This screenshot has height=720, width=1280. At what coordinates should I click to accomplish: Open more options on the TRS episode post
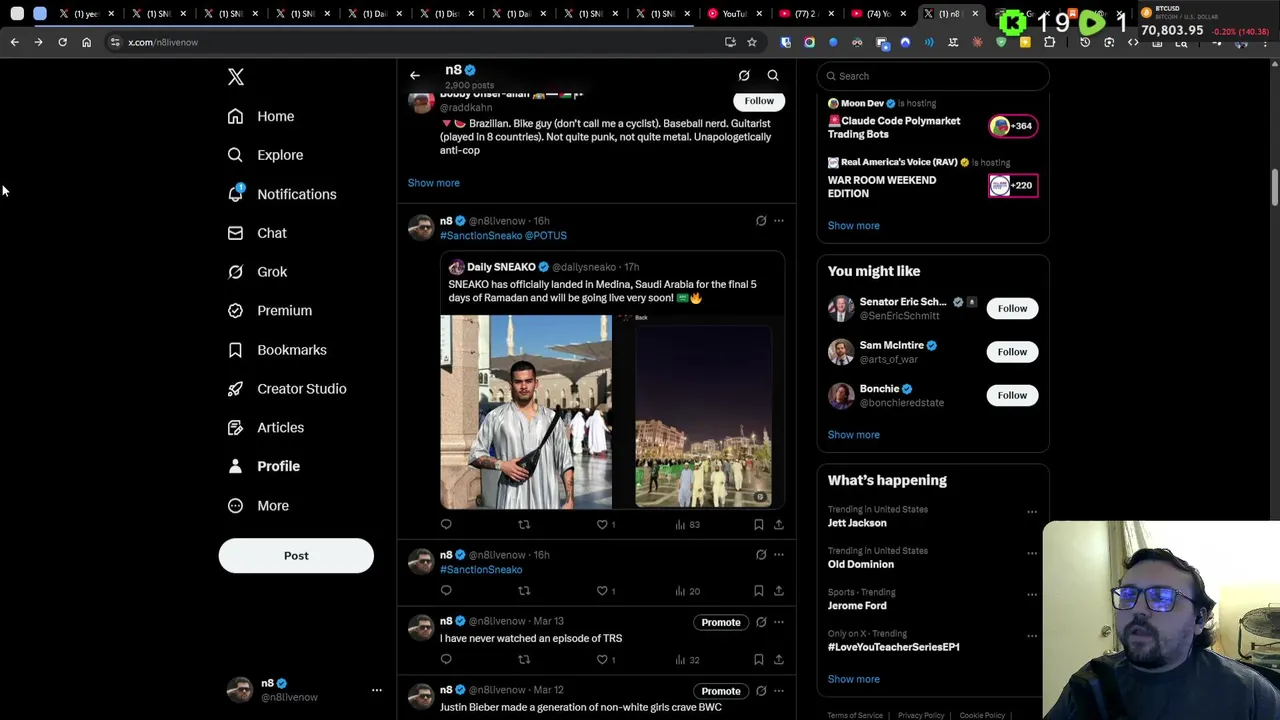(779, 622)
